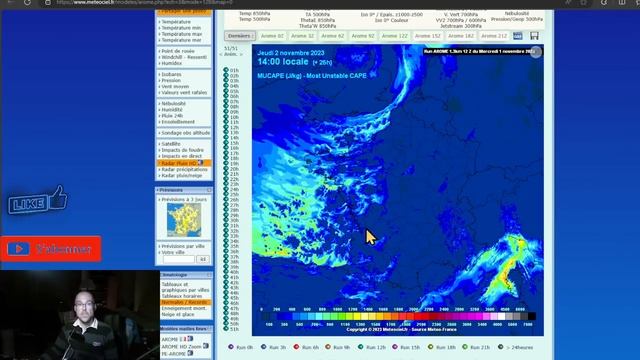
Task: Select the 18h timestep radio dot
Action: coord(226,158)
